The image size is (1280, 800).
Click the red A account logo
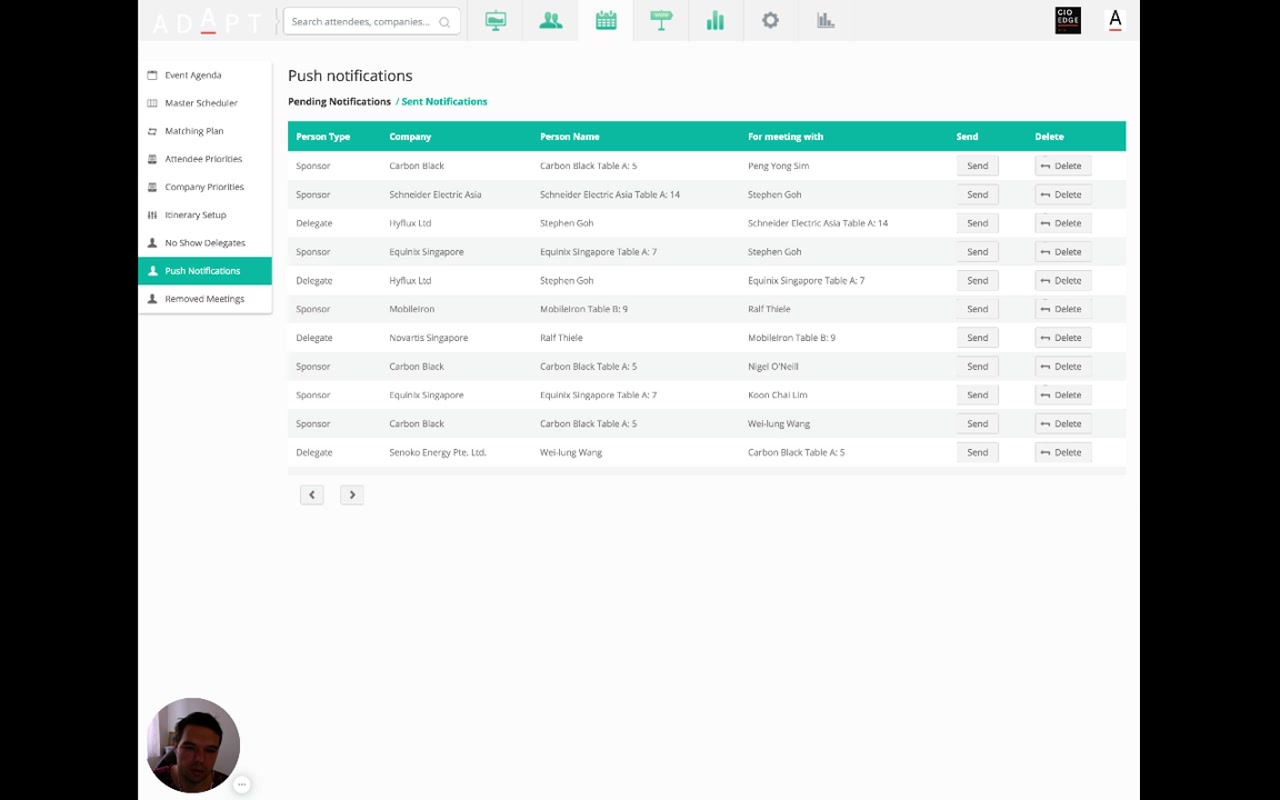tap(1115, 20)
